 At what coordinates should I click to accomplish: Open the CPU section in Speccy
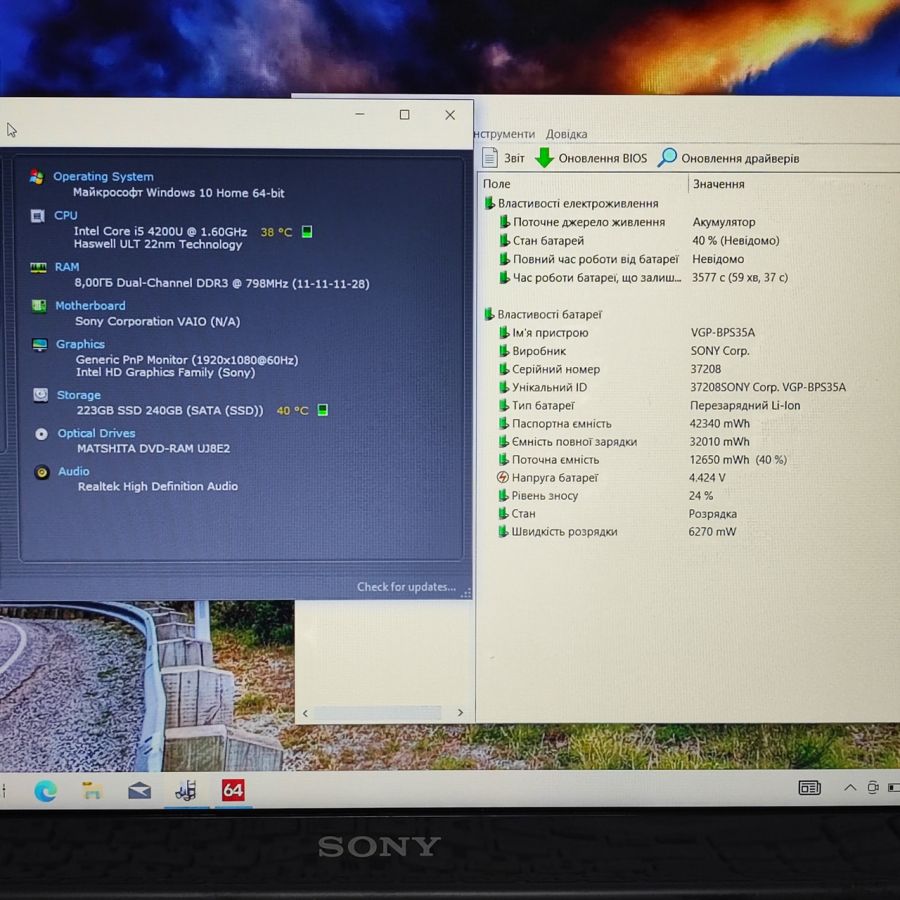(x=65, y=215)
